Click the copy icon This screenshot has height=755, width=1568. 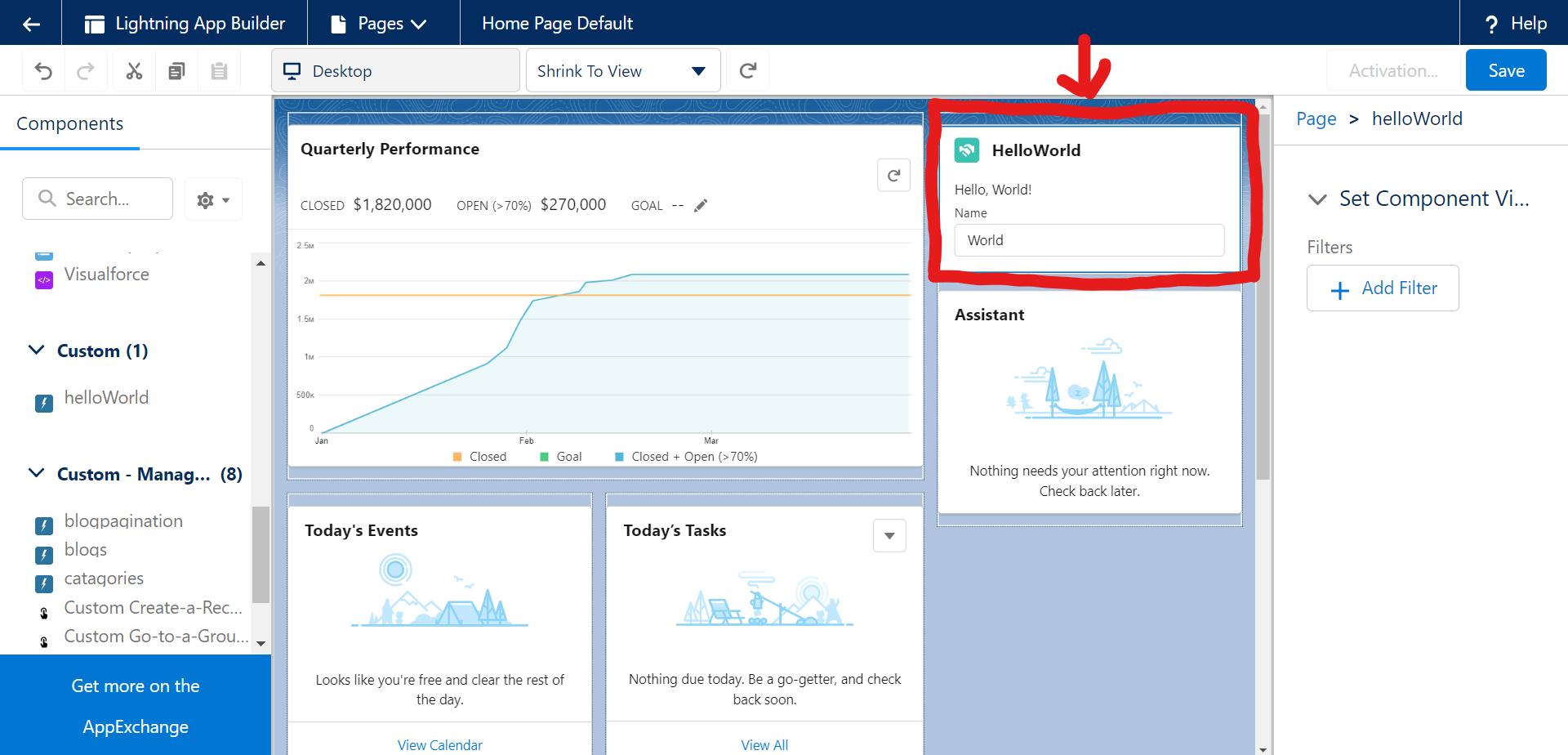176,71
